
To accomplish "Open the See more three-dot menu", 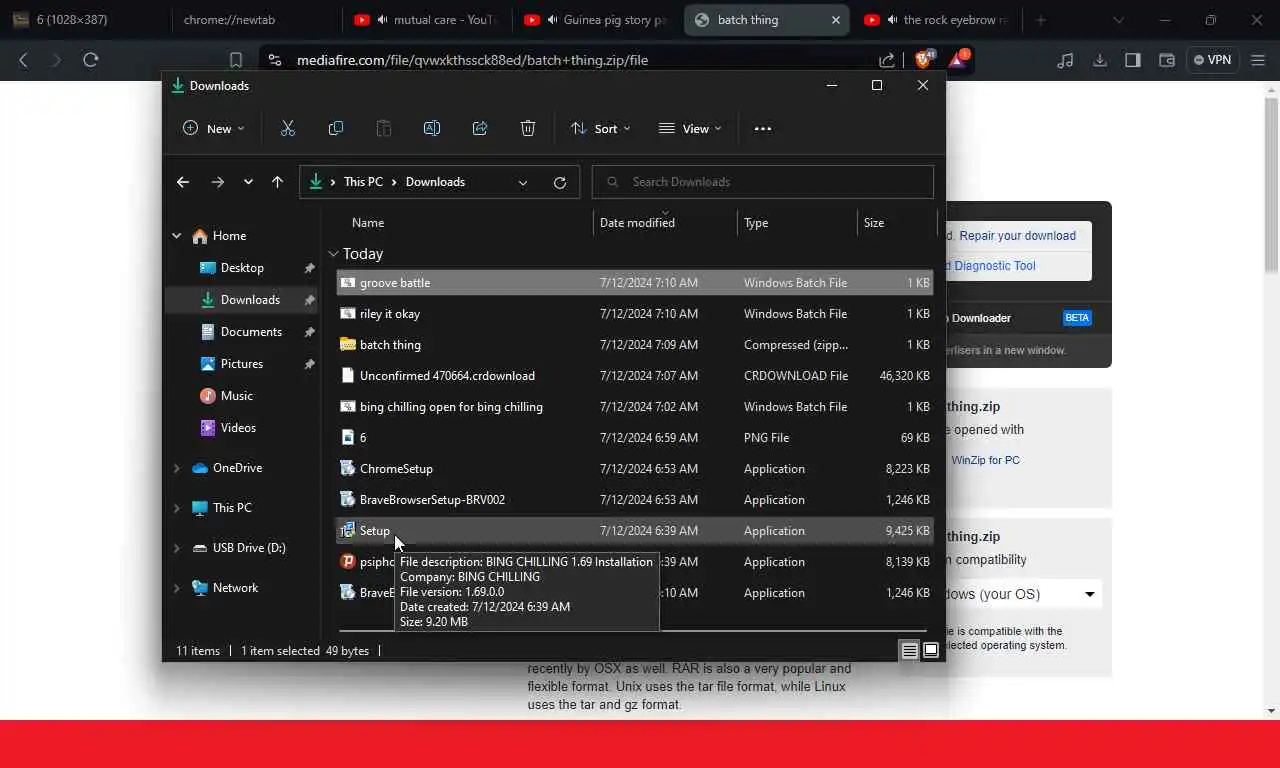I will [763, 128].
